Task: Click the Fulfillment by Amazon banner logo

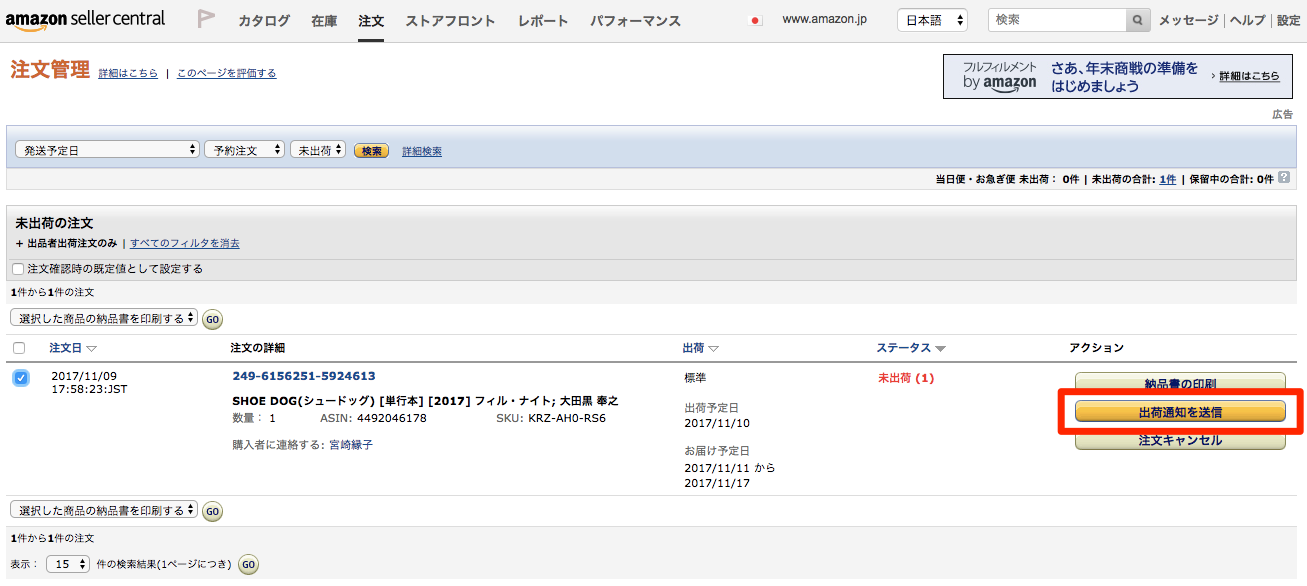Action: point(1000,76)
